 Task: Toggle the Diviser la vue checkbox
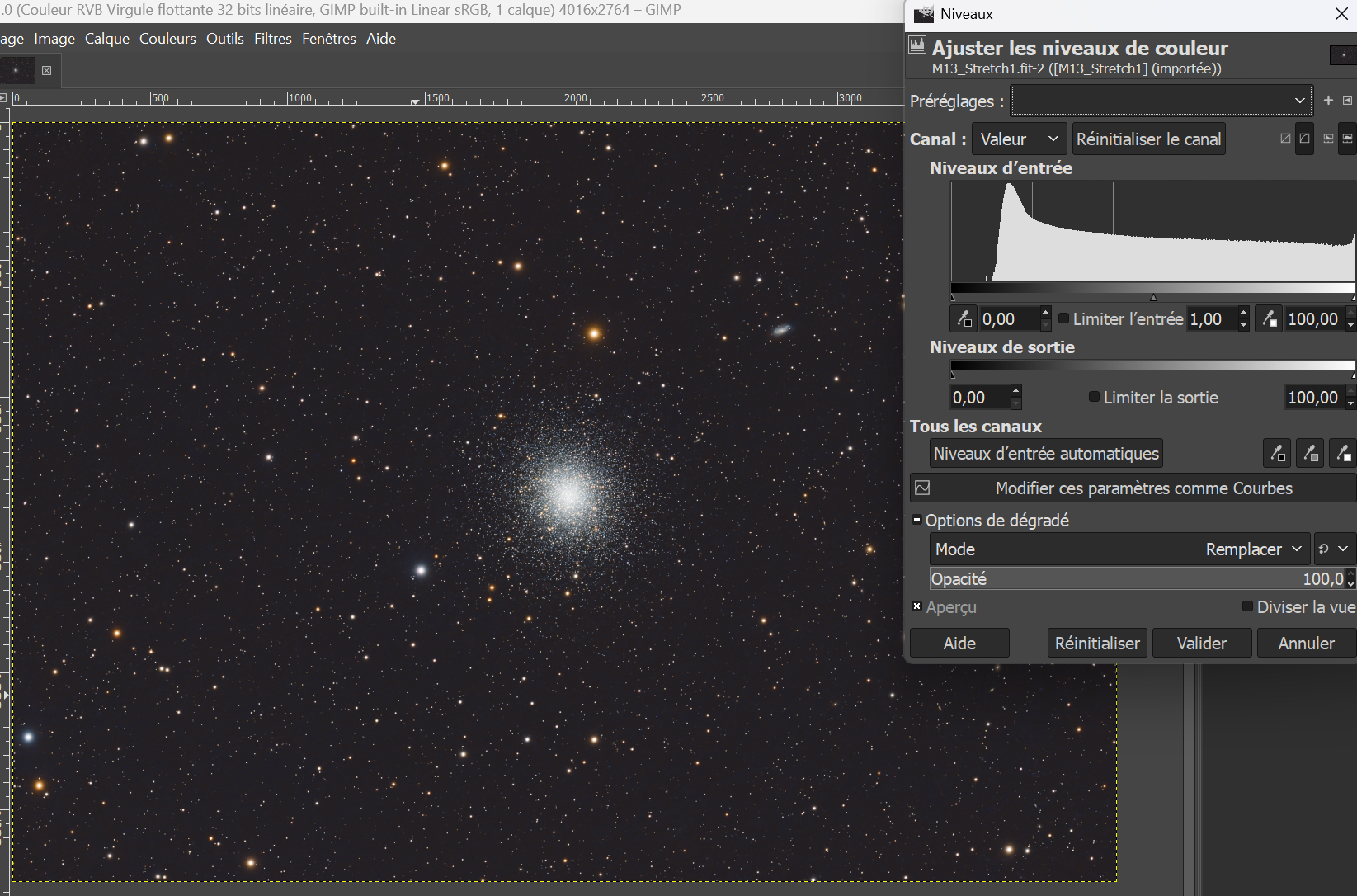click(x=1247, y=606)
